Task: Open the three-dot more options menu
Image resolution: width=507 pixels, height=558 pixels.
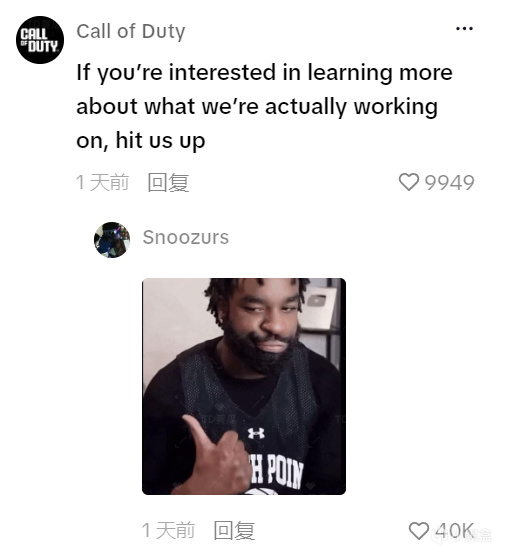Action: tap(464, 28)
